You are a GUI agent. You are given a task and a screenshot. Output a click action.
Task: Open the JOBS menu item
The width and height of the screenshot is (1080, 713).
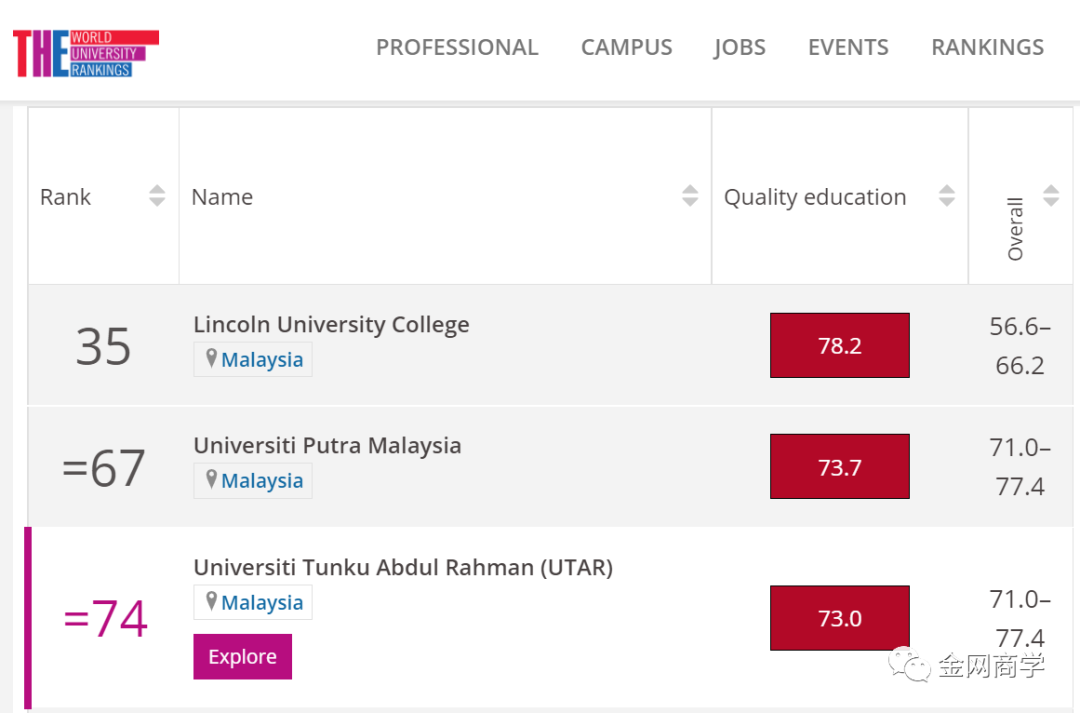click(x=740, y=47)
